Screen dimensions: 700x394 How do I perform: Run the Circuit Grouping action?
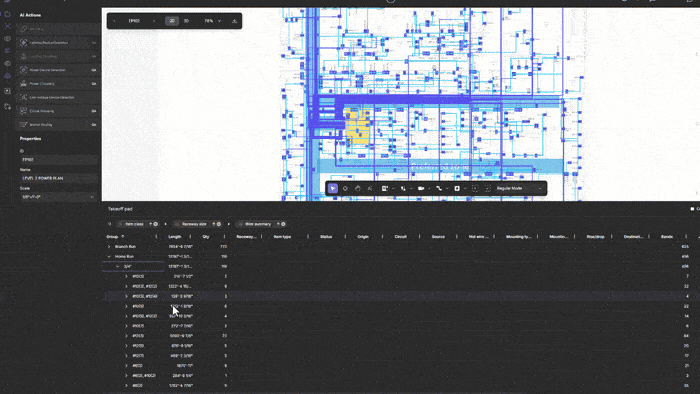(x=58, y=111)
